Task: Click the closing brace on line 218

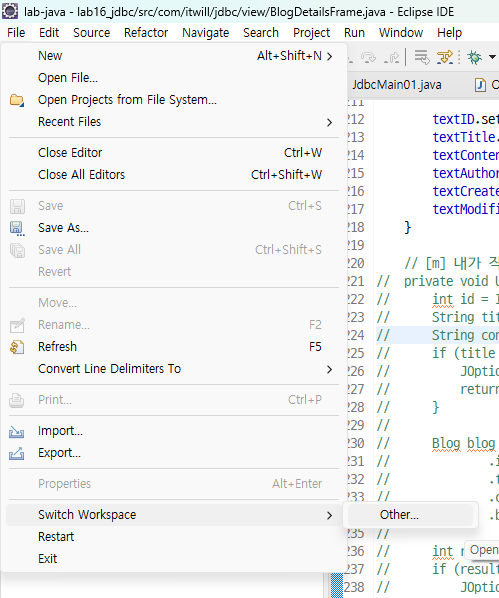Action: (x=407, y=228)
